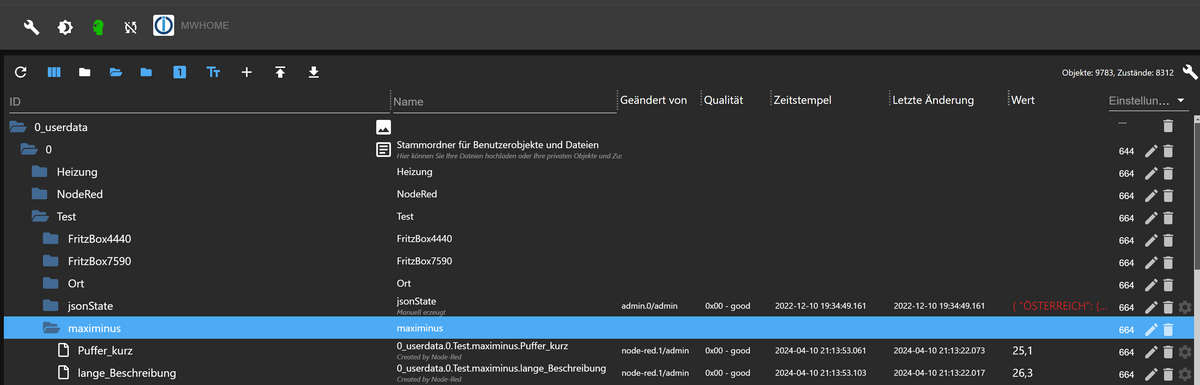
Task: Click the MWHOME host name label
Action: (204, 25)
